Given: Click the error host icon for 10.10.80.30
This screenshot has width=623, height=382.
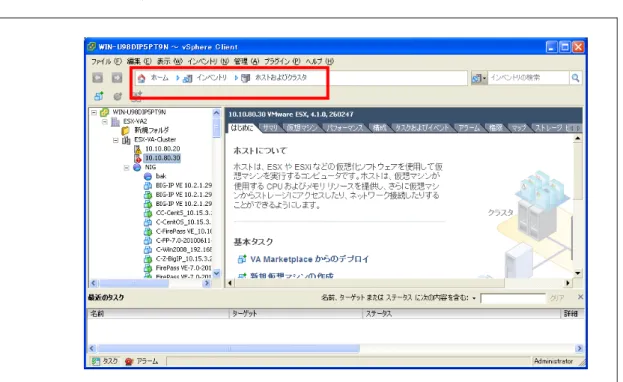Looking at the screenshot, I should pyautogui.click(x=137, y=158).
